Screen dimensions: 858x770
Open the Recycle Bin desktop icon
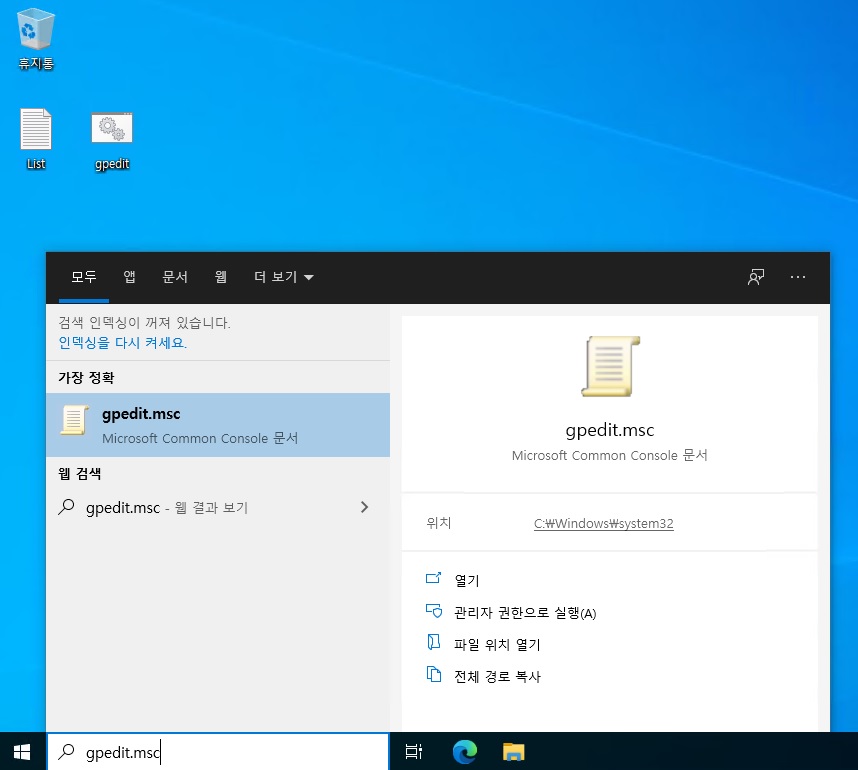click(36, 39)
